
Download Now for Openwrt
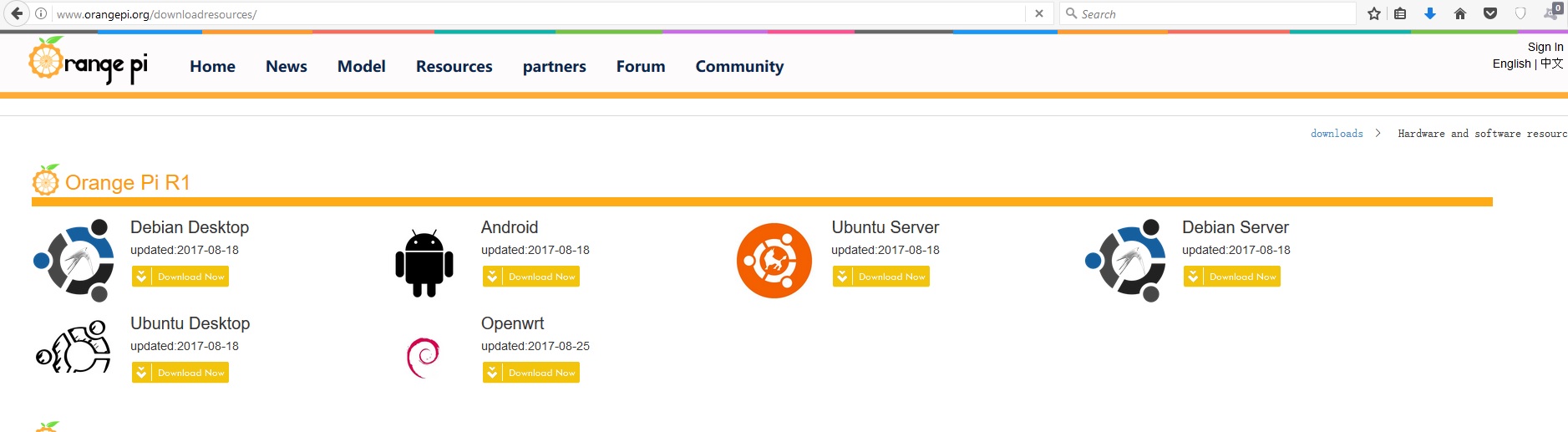tap(531, 373)
